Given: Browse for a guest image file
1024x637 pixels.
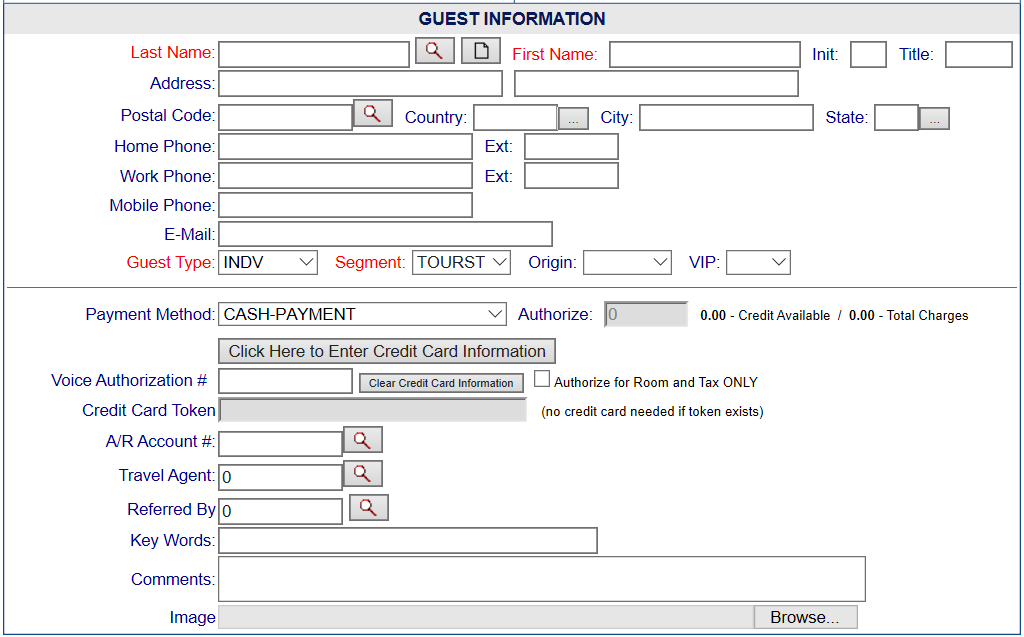Looking at the screenshot, I should [x=805, y=616].
